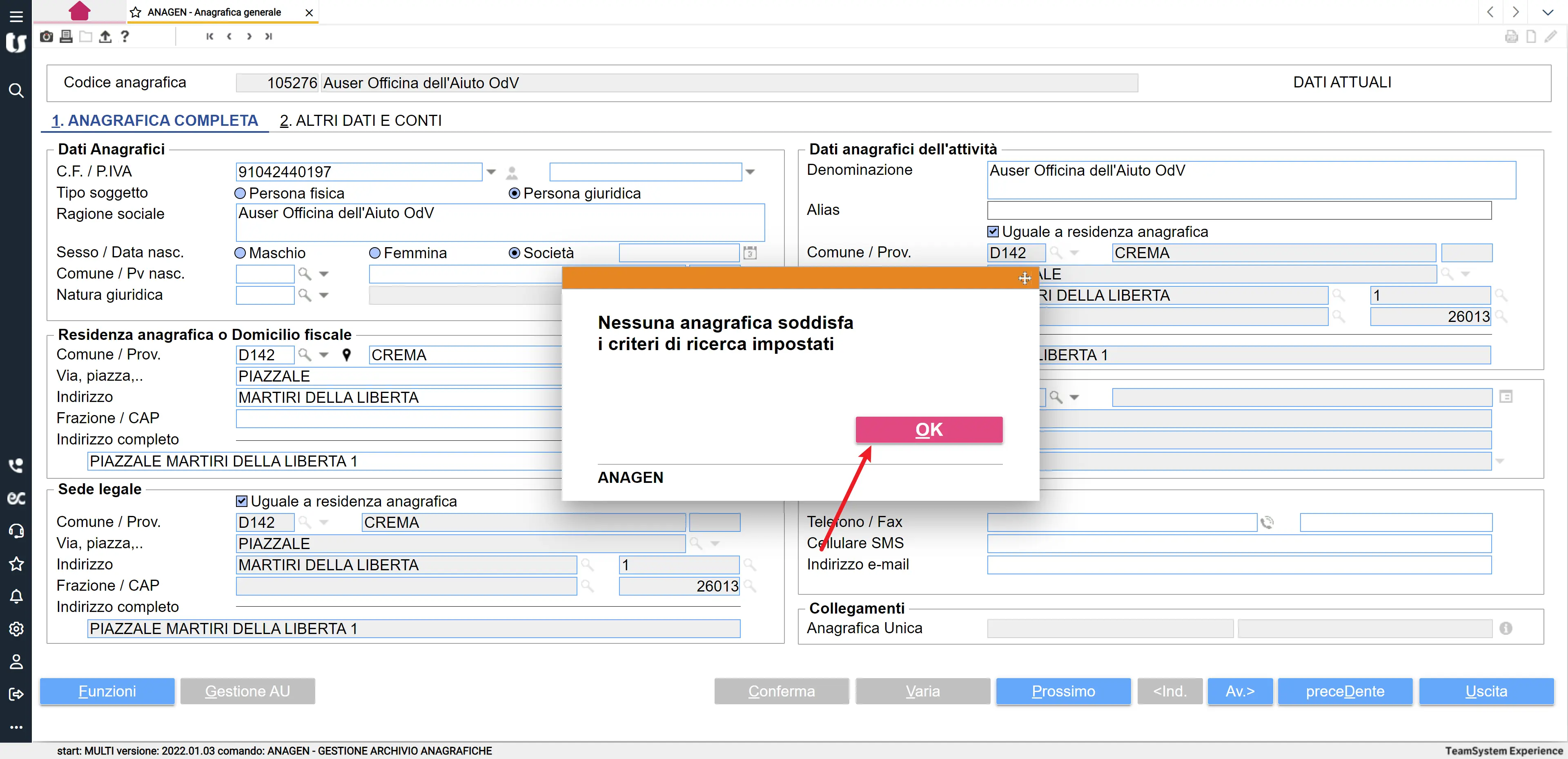Open the notifications bell in sidebar
Image resolution: width=1568 pixels, height=759 pixels.
coord(16,596)
